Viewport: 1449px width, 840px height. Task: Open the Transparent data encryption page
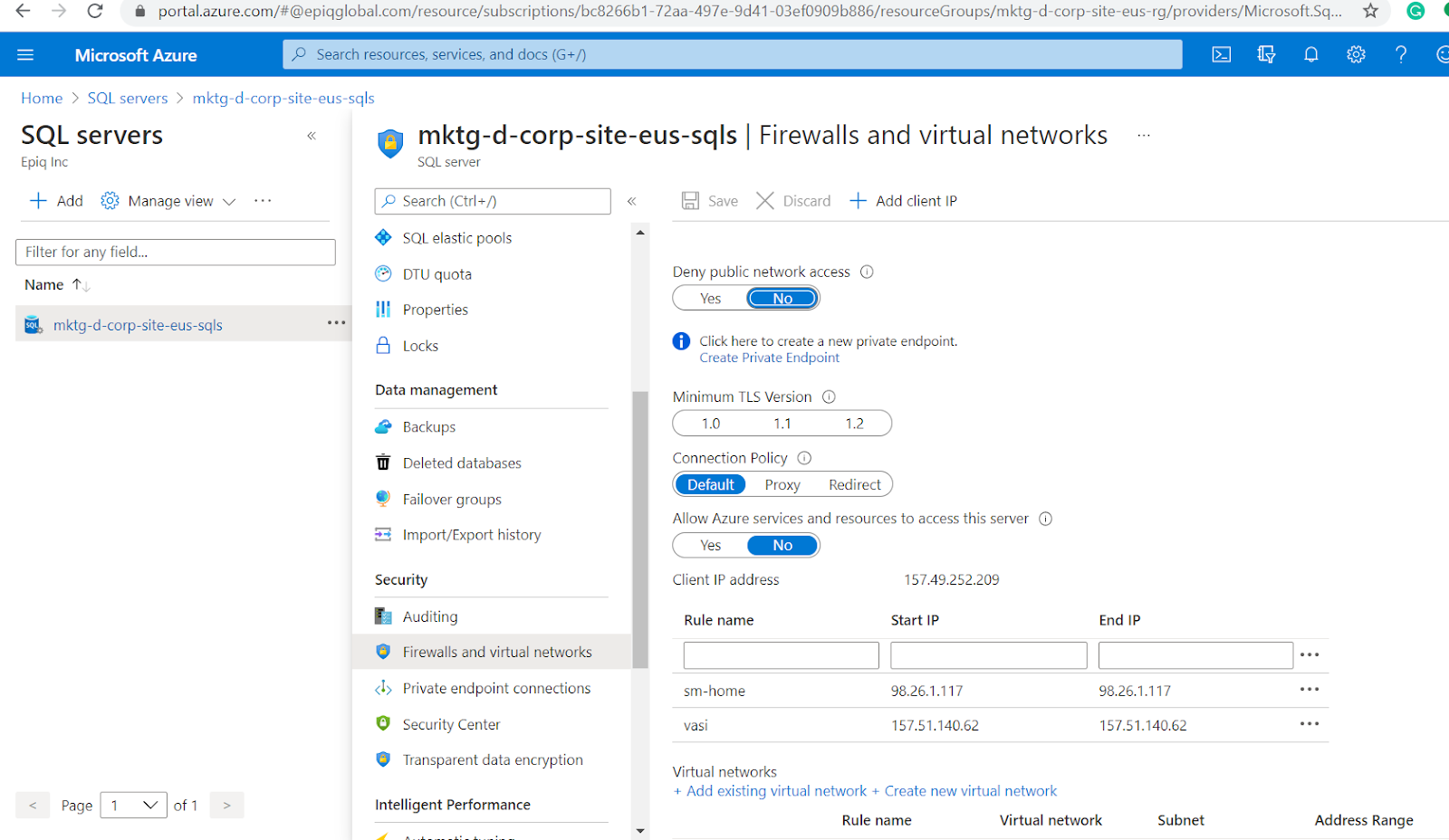492,759
